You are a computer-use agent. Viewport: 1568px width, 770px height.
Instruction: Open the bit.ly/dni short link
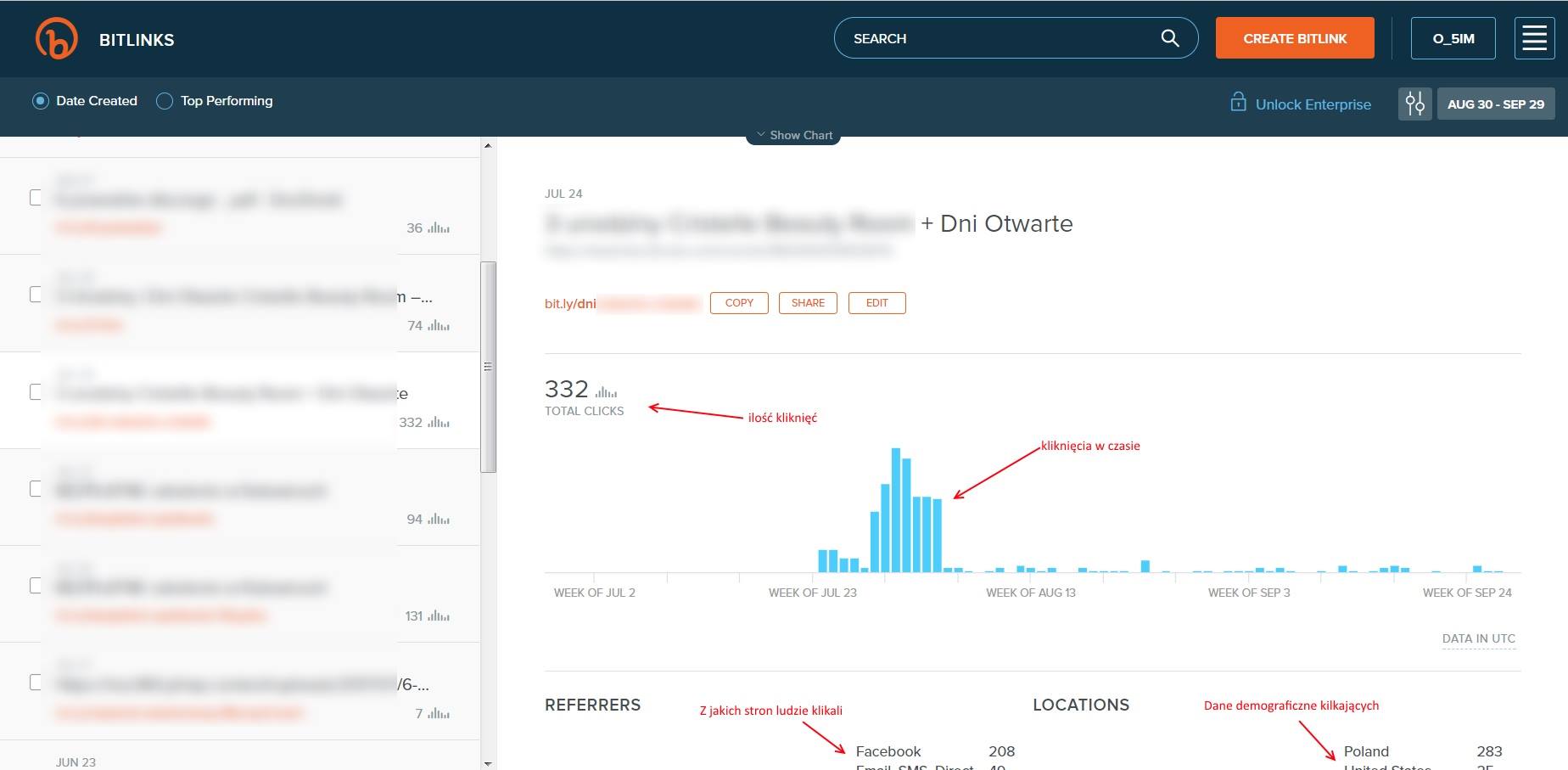click(x=622, y=304)
